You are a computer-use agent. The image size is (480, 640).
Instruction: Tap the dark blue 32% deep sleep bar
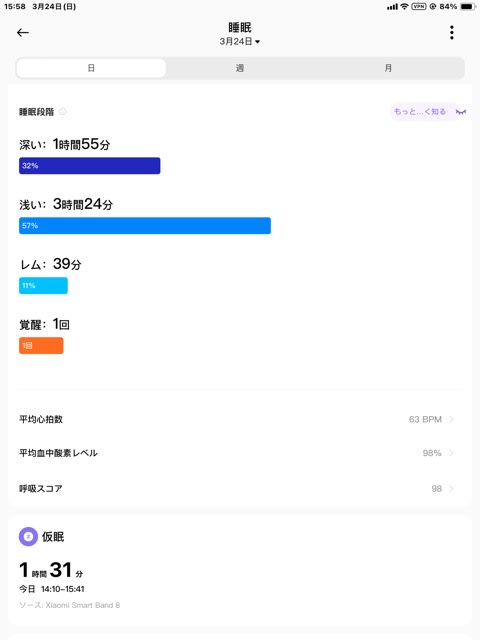tap(89, 166)
